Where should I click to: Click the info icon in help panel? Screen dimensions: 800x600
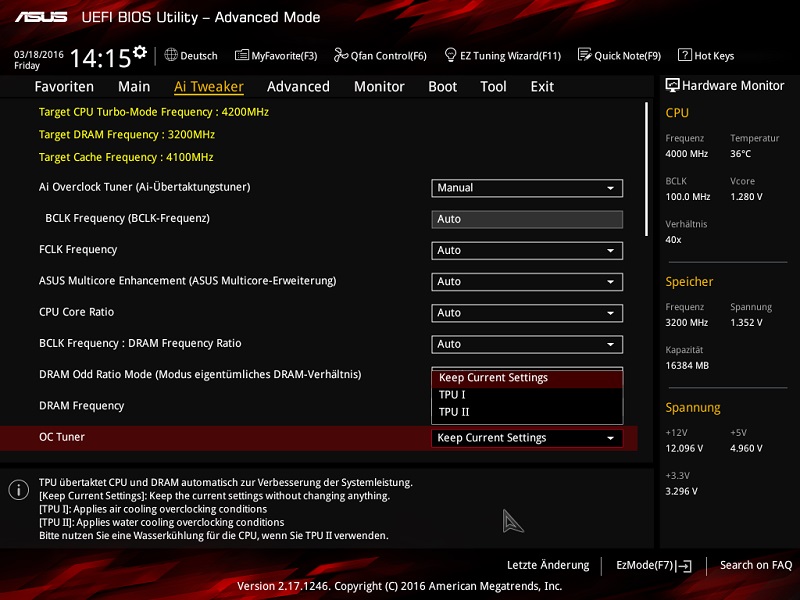pos(18,490)
